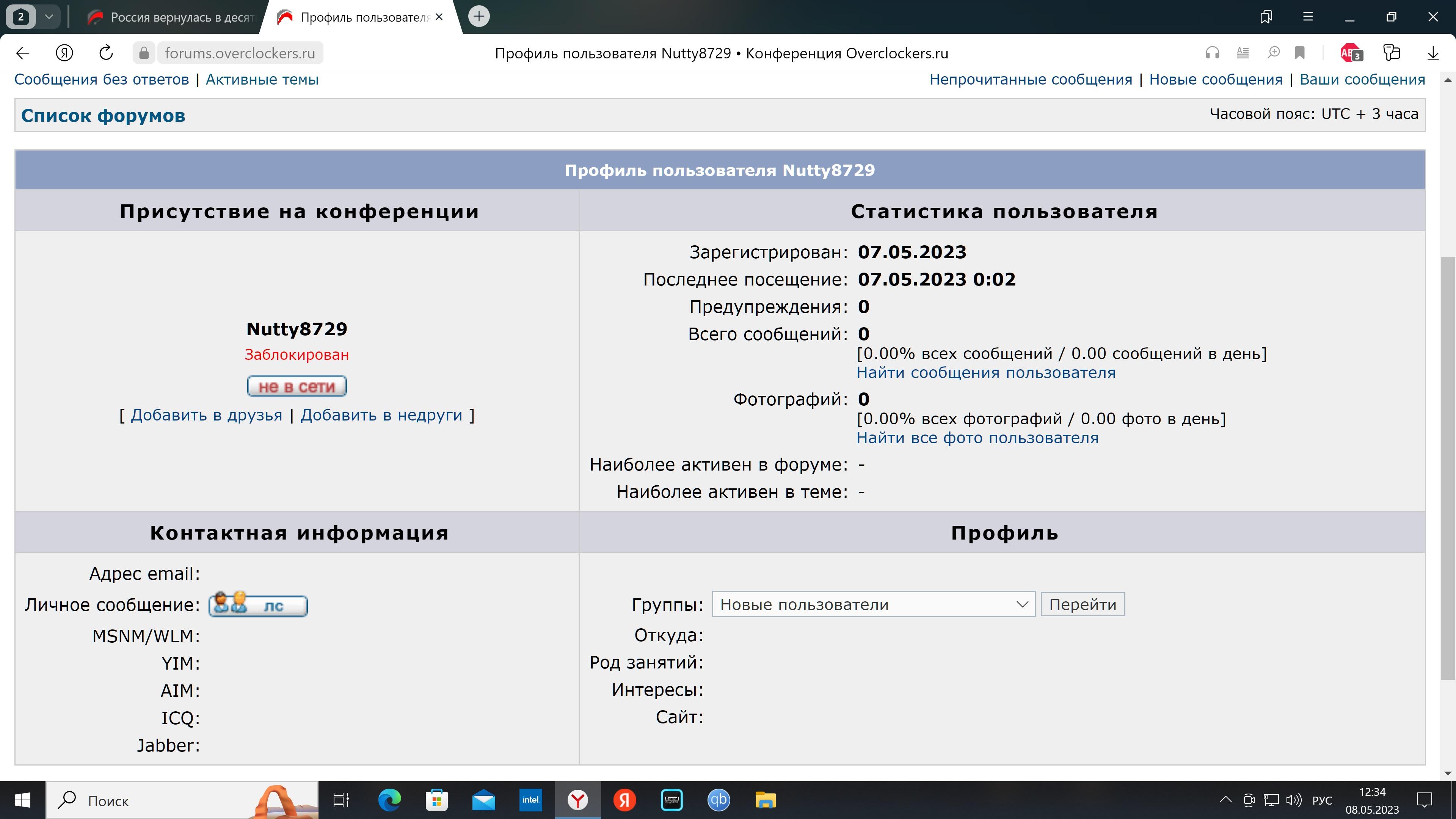Screen dimensions: 1456x819
Task: Expand the tab group dropdown chevron
Action: coord(49,17)
